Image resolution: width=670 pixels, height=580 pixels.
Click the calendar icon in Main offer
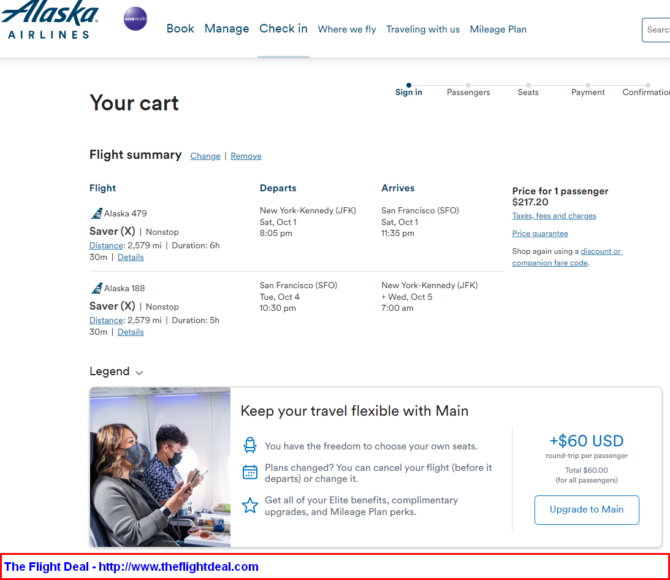250,472
